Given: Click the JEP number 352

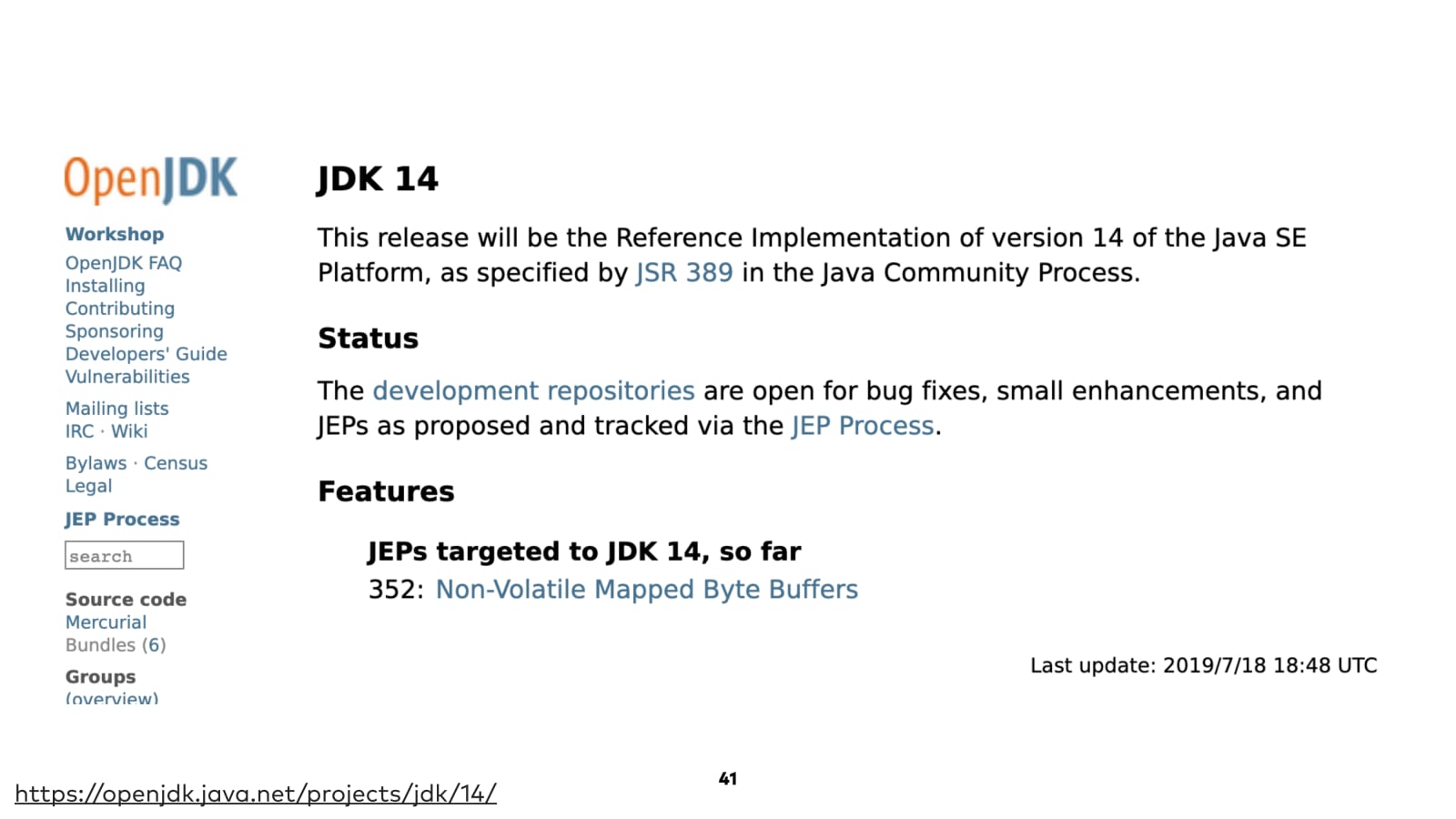Looking at the screenshot, I should [x=396, y=590].
